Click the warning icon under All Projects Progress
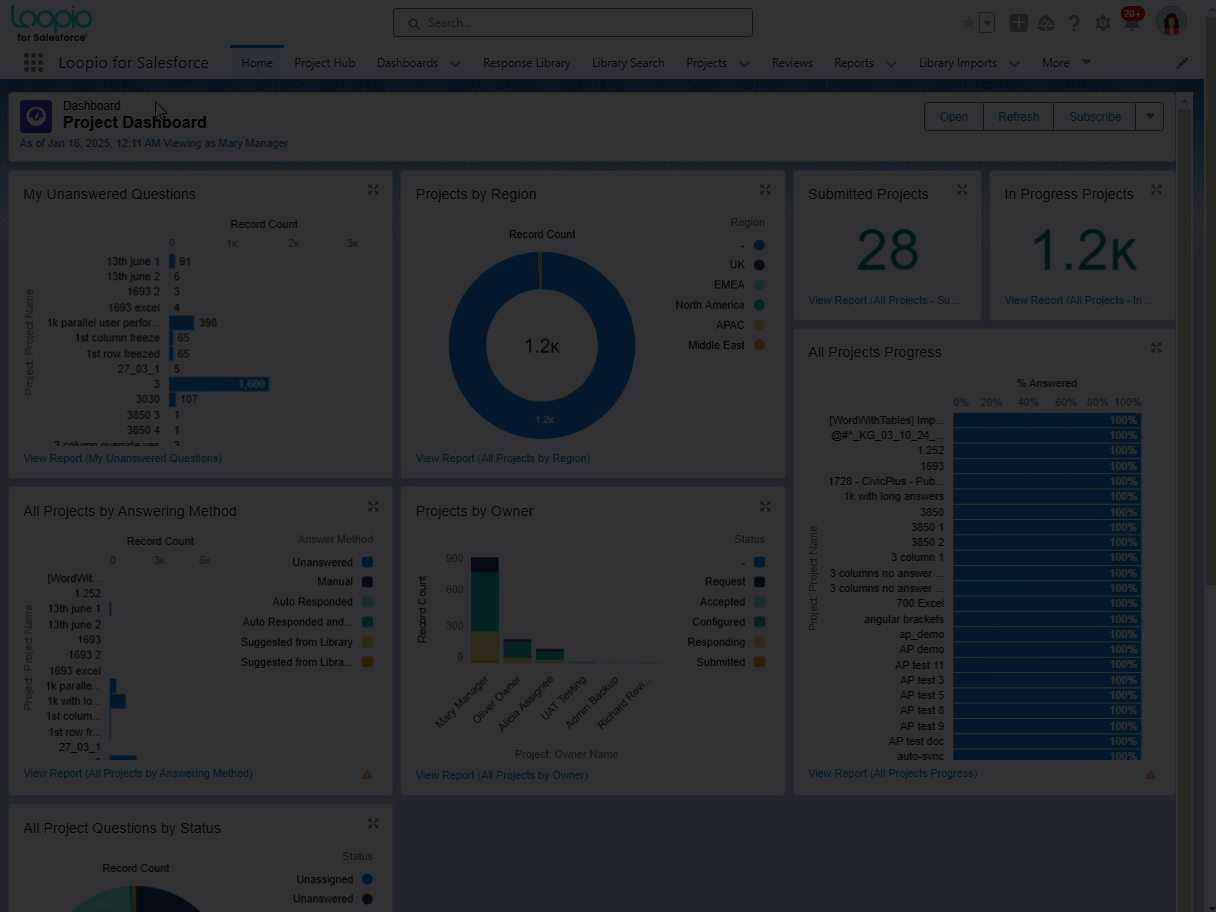Viewport: 1216px width, 912px height. tap(1150, 774)
